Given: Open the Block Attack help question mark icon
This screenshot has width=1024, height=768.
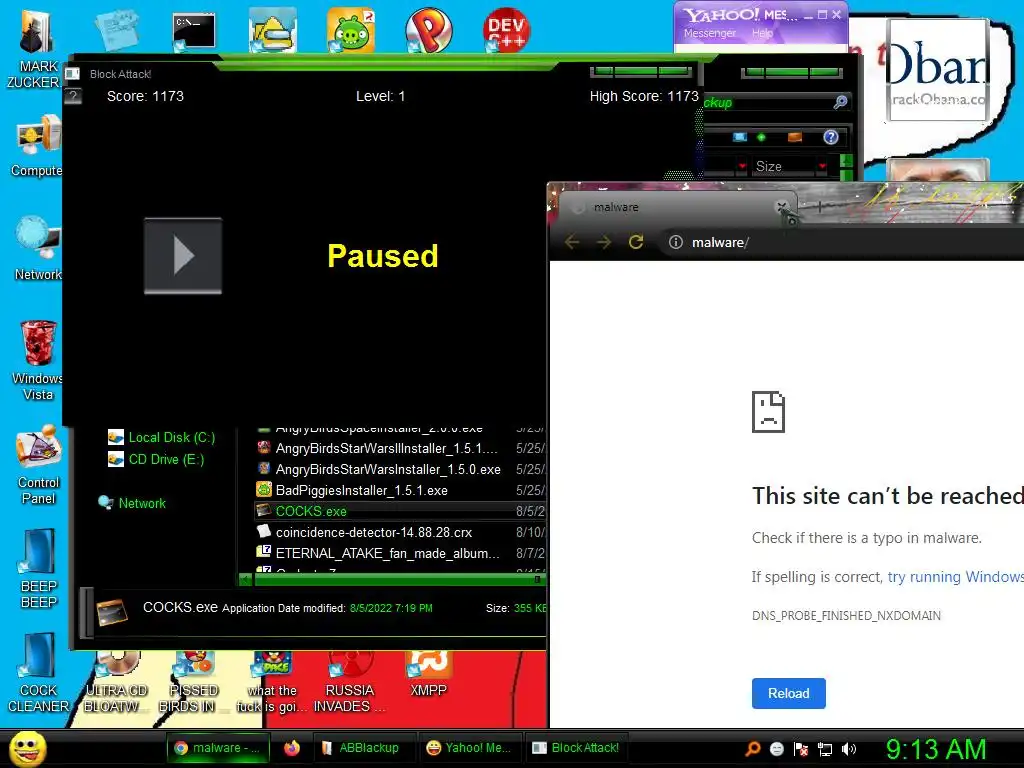Looking at the screenshot, I should (x=73, y=97).
